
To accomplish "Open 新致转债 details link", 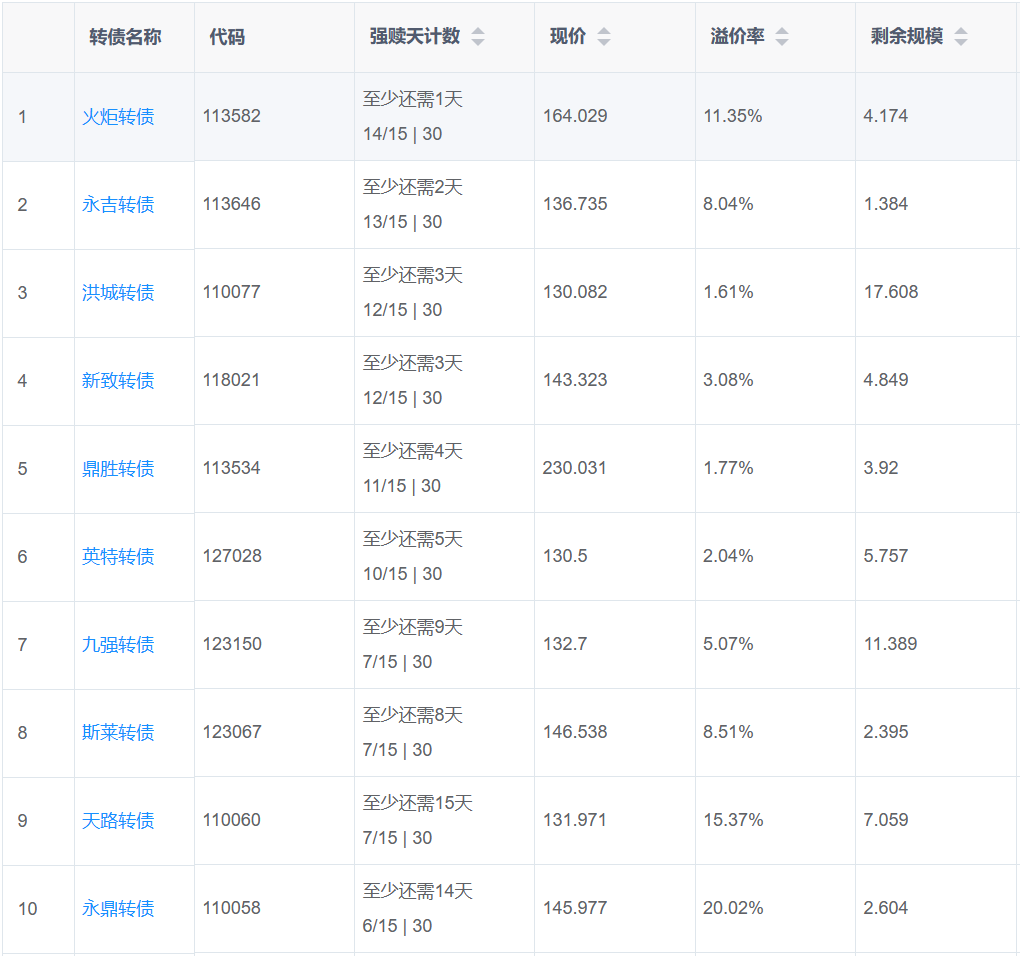I will (118, 381).
